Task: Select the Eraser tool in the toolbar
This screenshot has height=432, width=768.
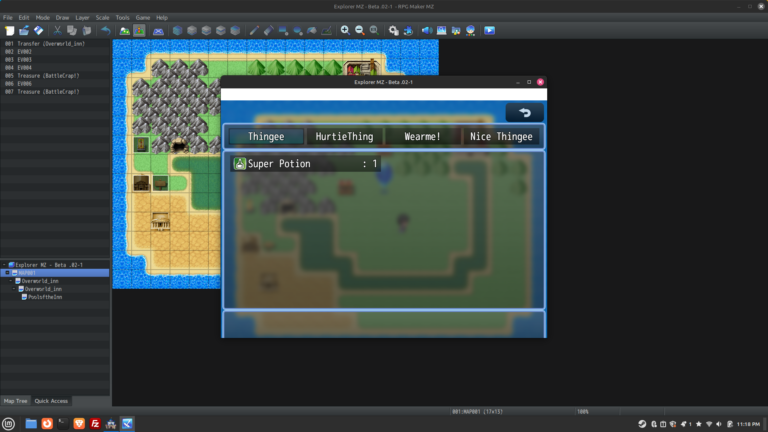Action: click(x=268, y=30)
